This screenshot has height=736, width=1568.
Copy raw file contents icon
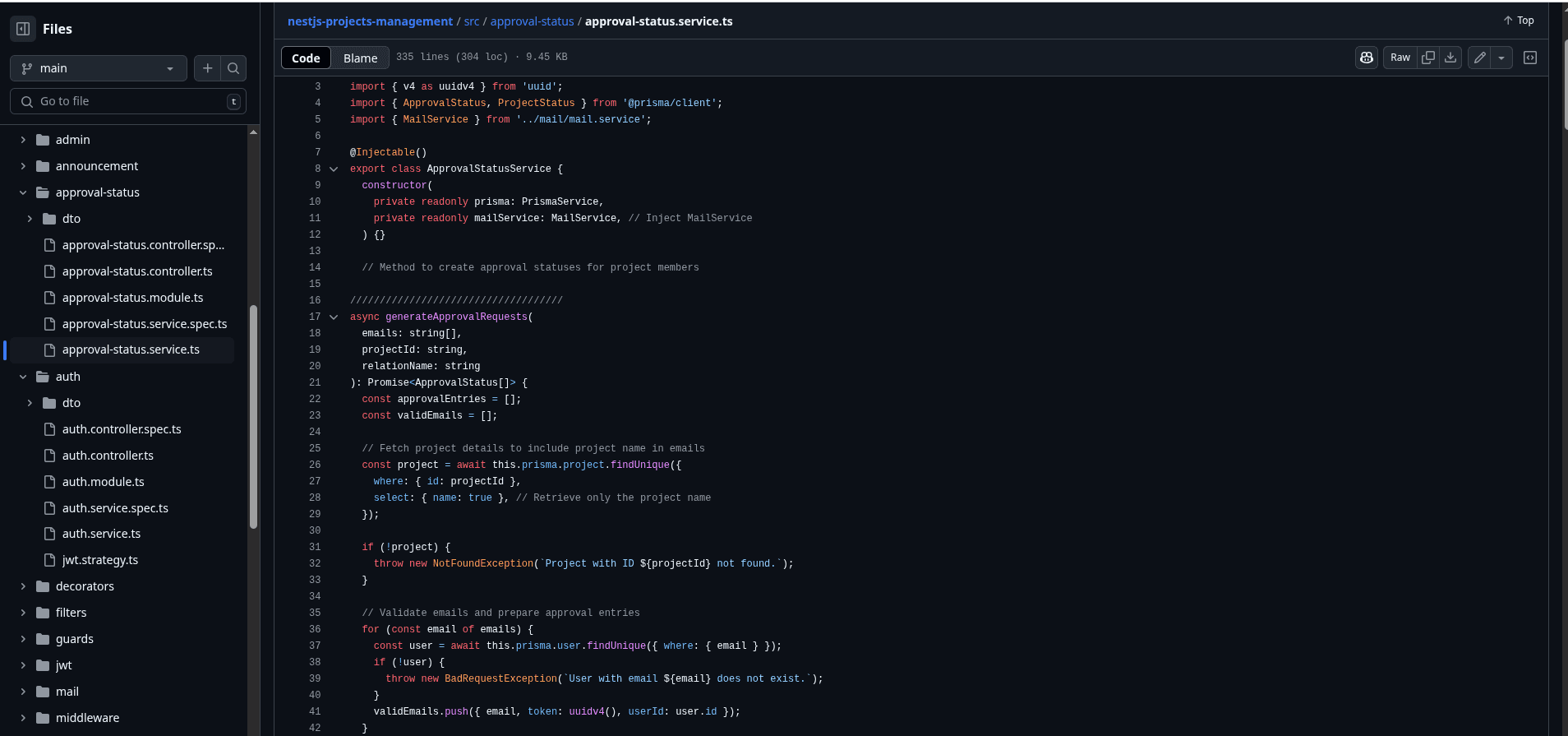1428,58
